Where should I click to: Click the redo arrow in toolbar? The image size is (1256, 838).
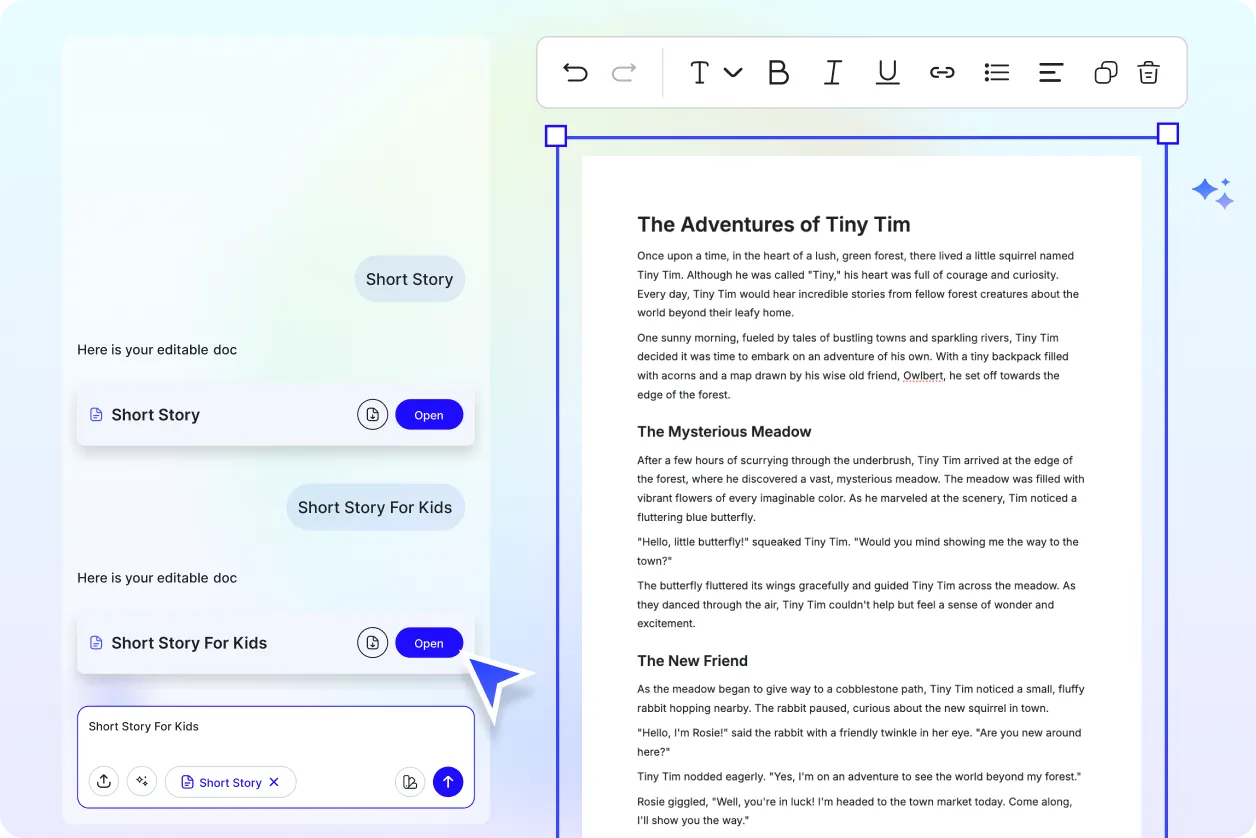(624, 72)
